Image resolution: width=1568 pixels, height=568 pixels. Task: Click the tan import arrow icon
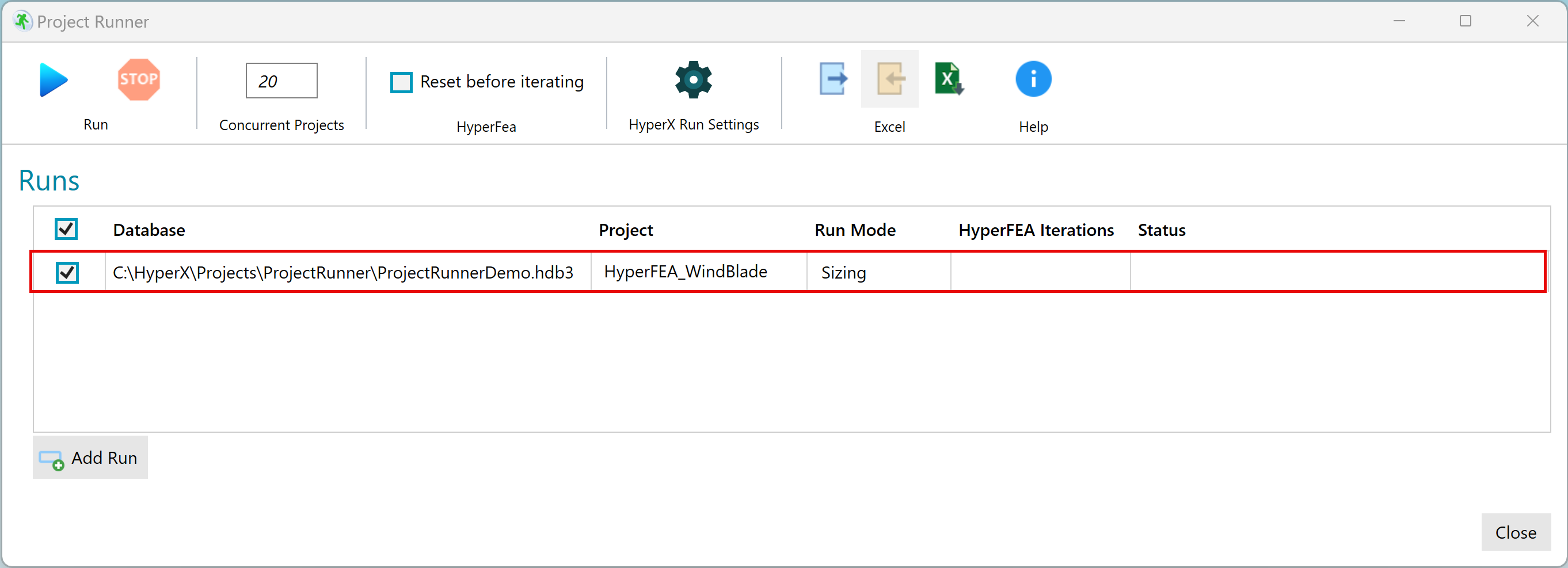pyautogui.click(x=890, y=79)
